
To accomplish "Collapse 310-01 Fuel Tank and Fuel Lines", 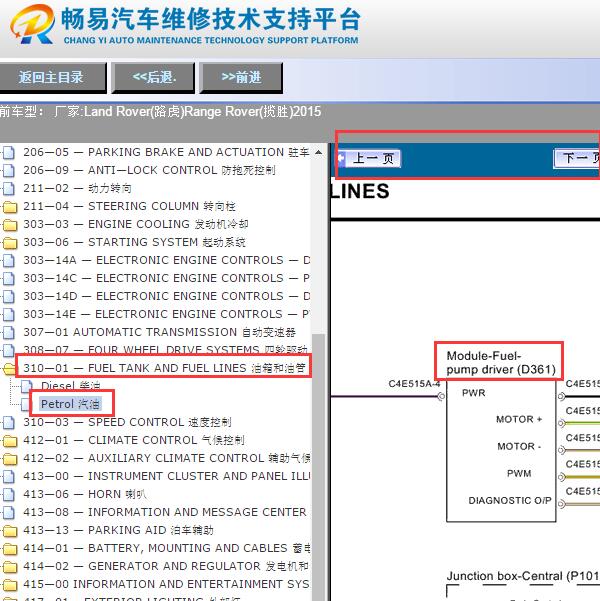I will [10, 369].
